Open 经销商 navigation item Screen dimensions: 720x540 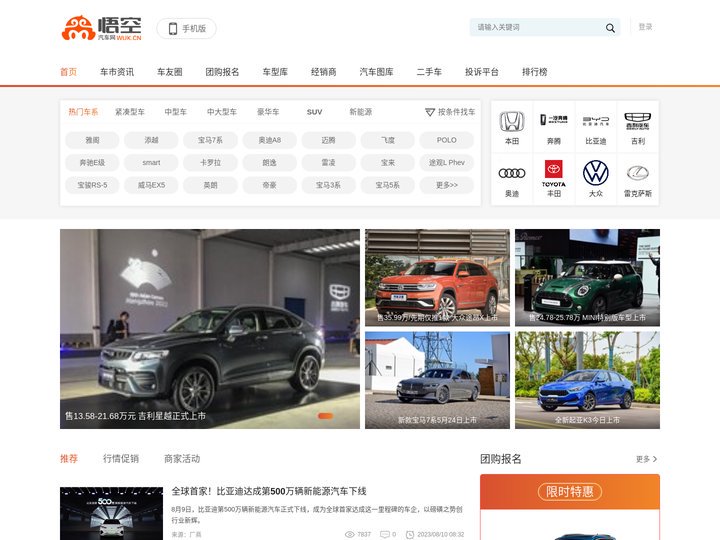323,72
